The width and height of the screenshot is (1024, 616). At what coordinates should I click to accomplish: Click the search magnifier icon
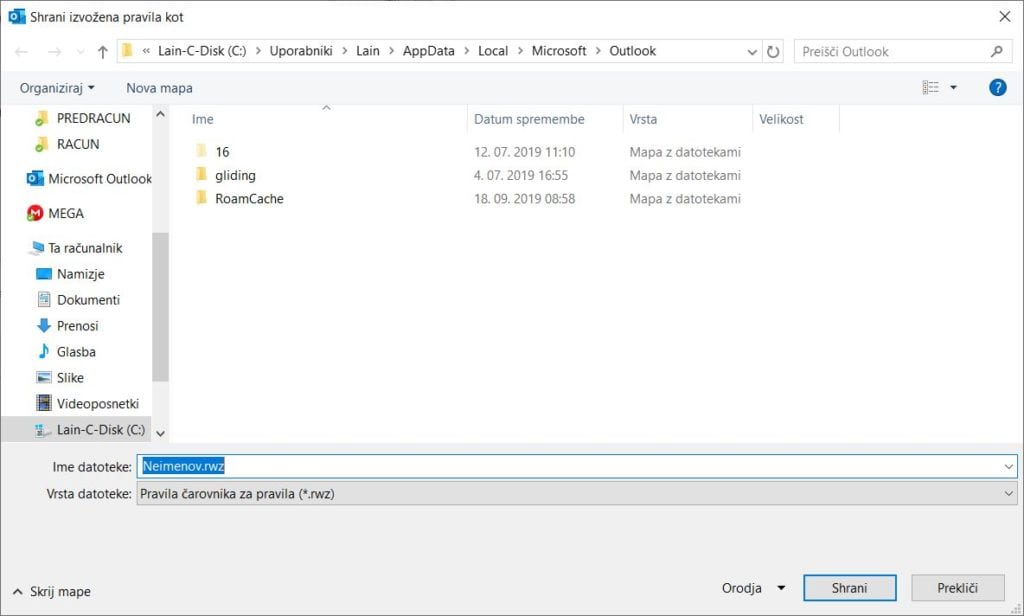(997, 52)
